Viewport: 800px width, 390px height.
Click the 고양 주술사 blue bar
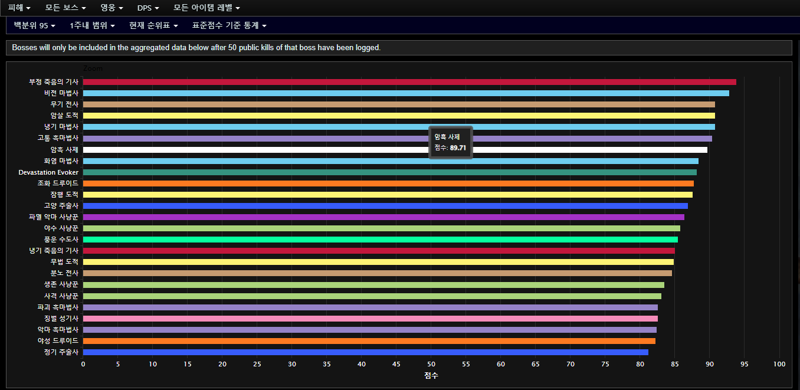point(385,206)
